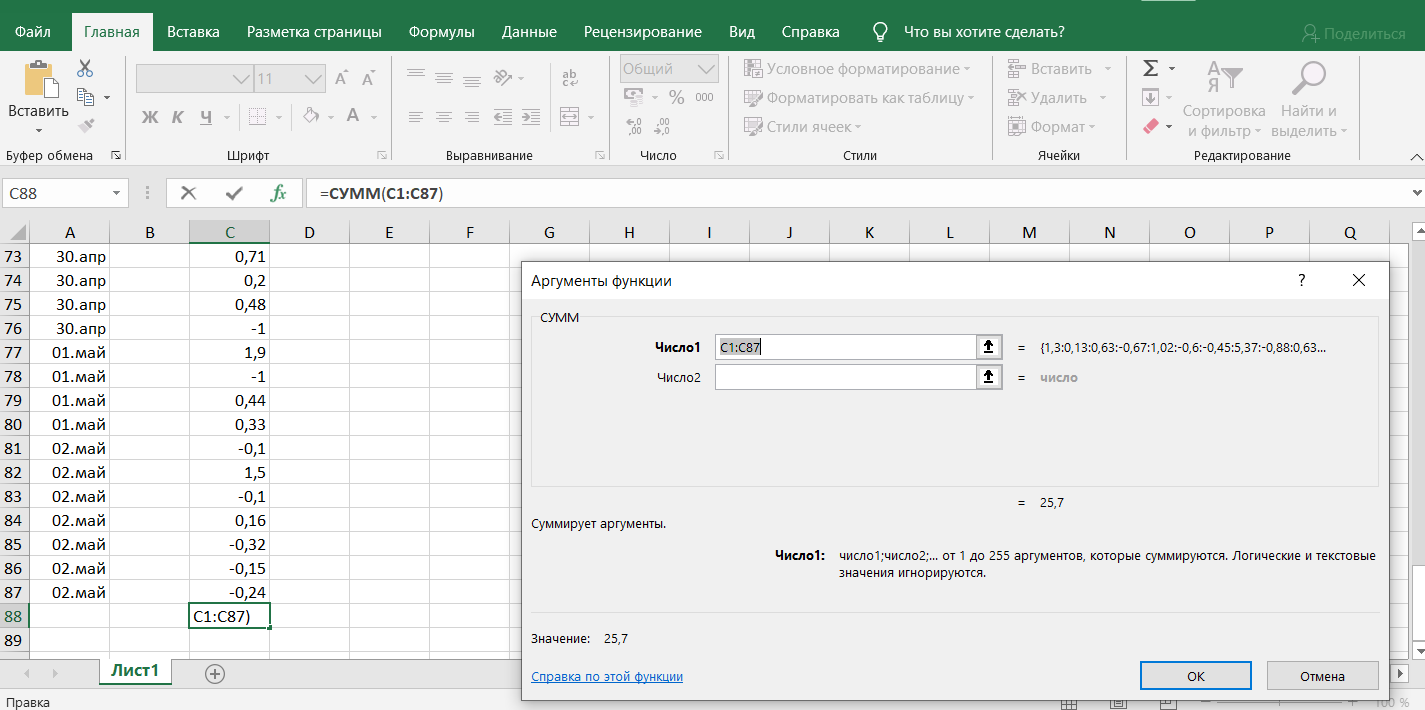Image resolution: width=1425 pixels, height=710 pixels.
Task: Collapse dialog using Число1 range selector
Action: pyautogui.click(x=988, y=347)
